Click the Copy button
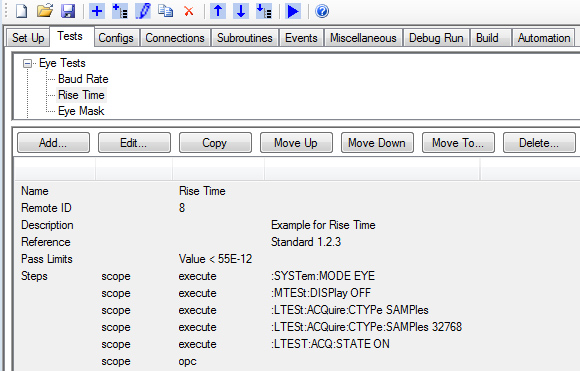The image size is (580, 371). pyautogui.click(x=215, y=143)
